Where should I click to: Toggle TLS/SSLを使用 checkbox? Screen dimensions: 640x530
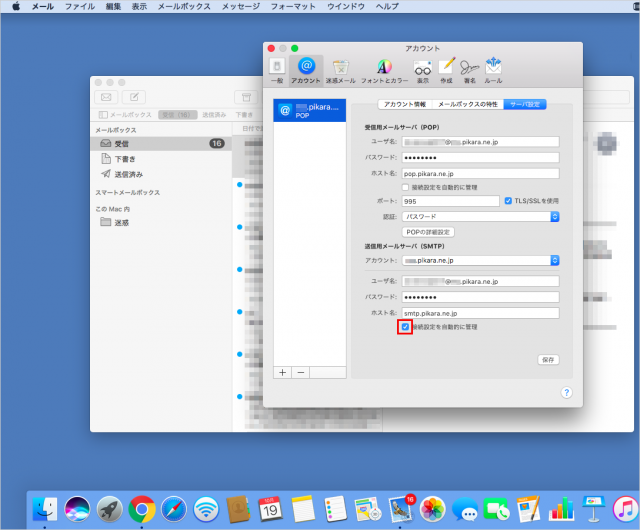508,201
